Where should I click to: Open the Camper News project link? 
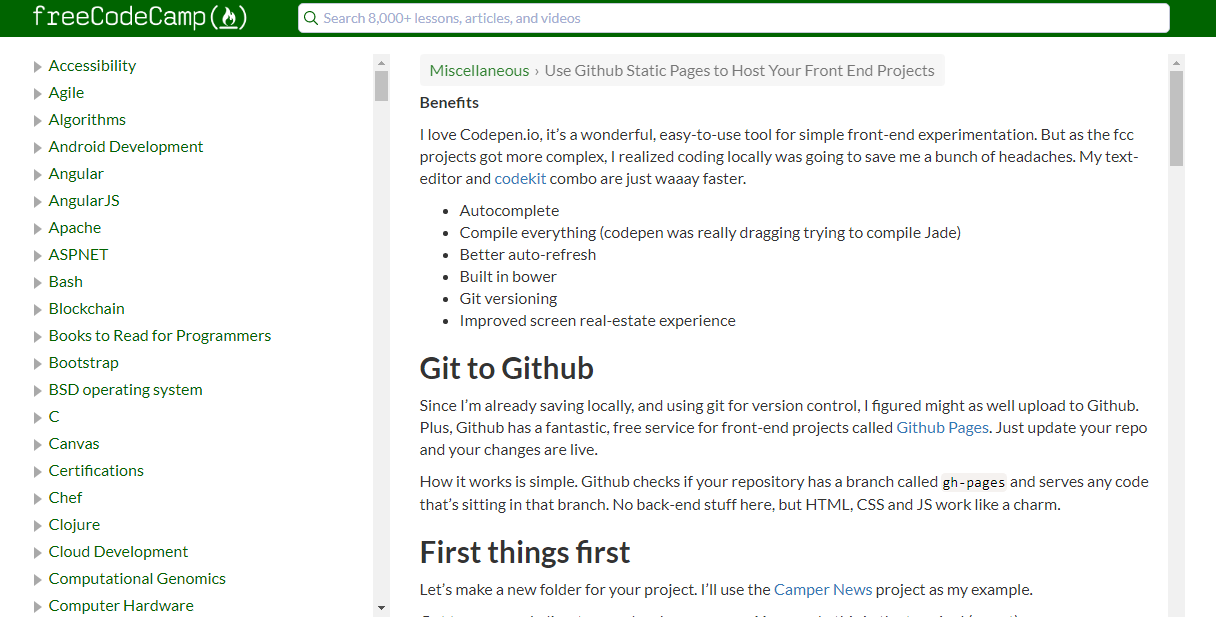point(823,590)
